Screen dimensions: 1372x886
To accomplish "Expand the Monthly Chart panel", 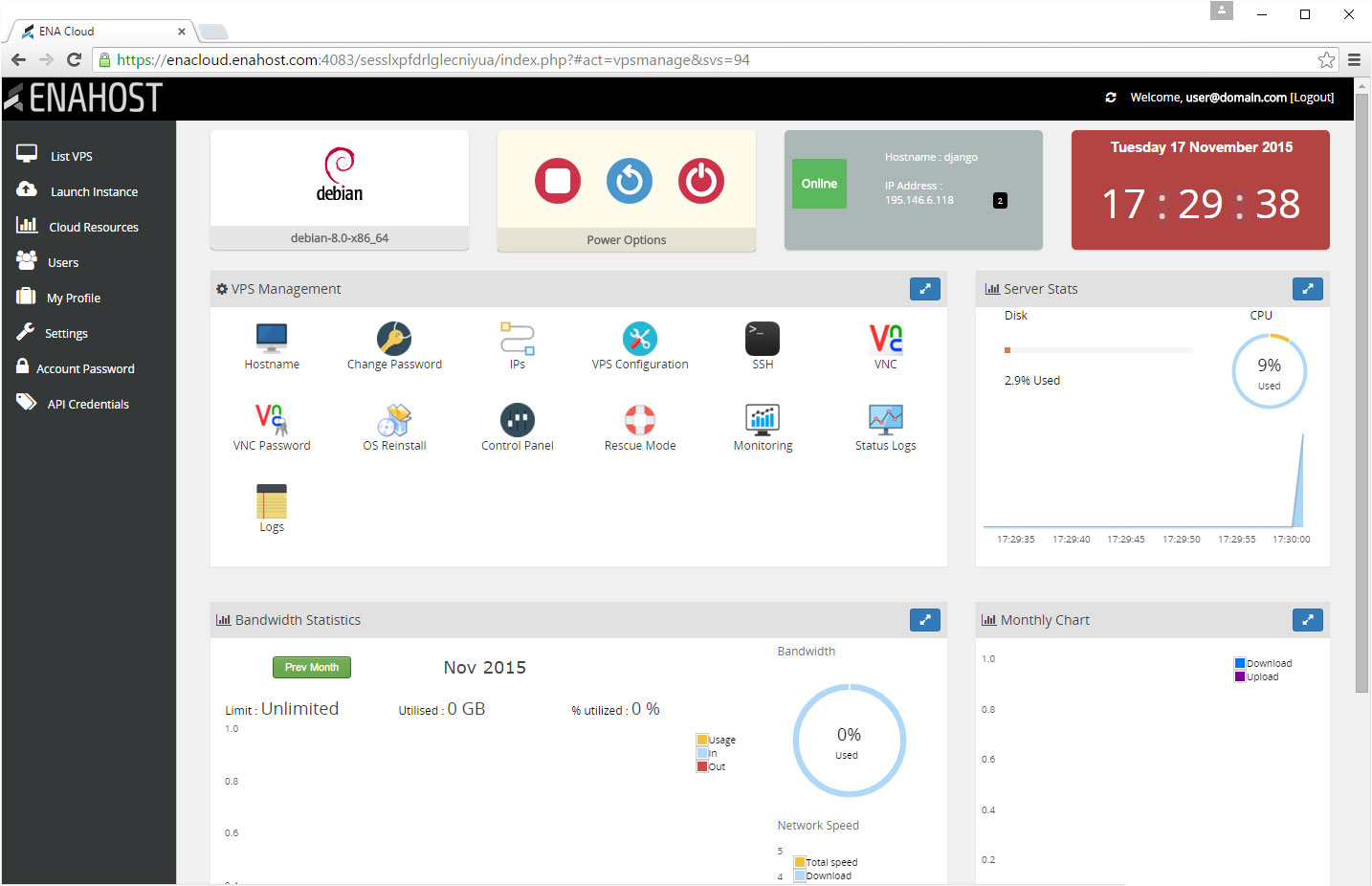I will [1308, 620].
